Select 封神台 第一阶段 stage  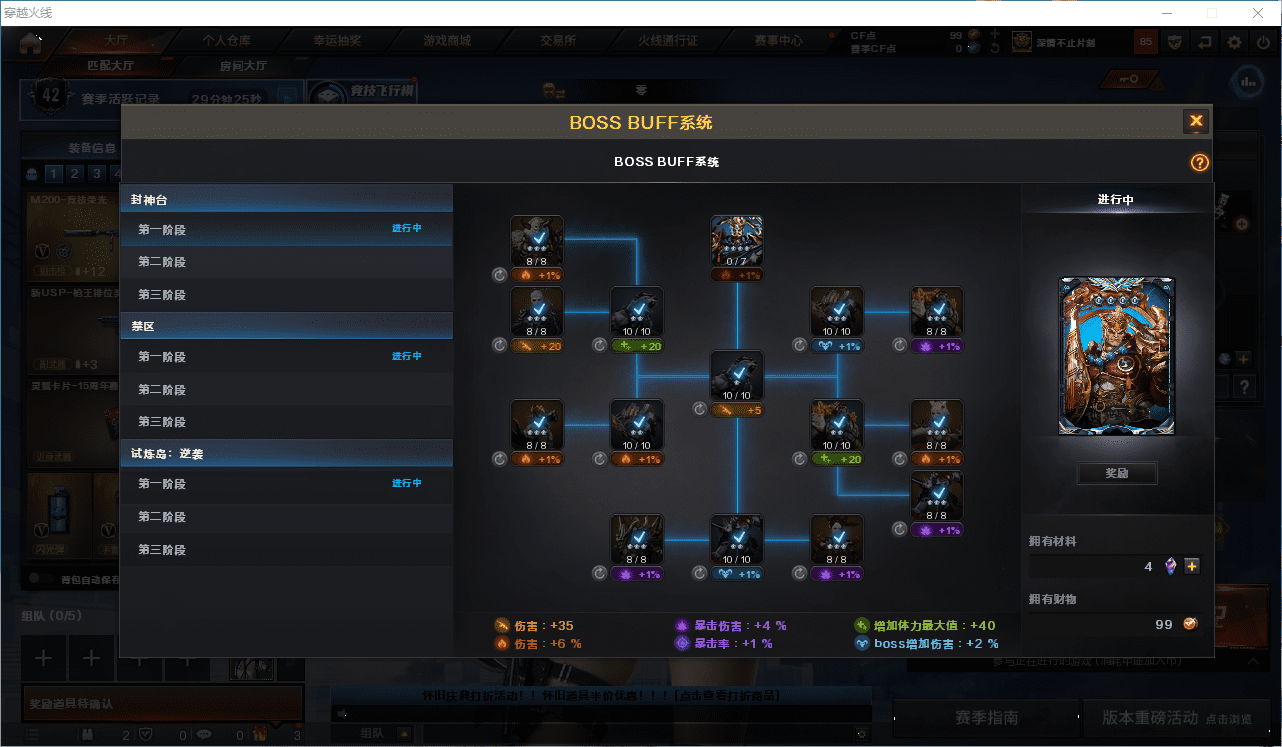click(286, 229)
